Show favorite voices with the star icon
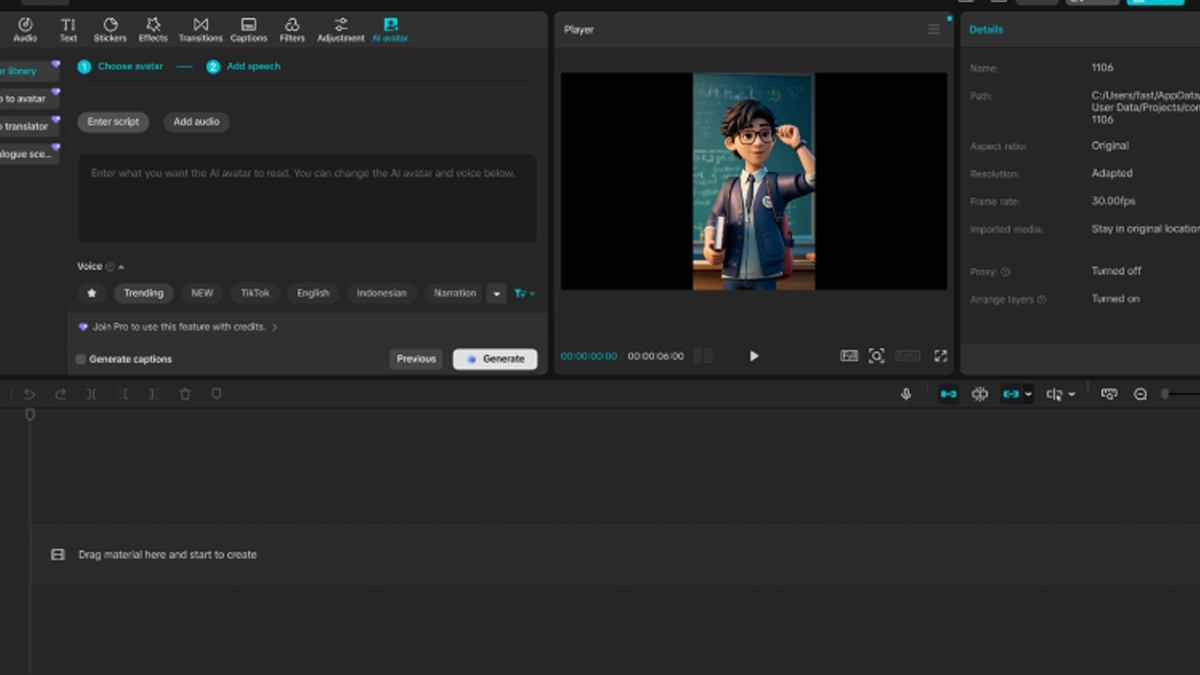The image size is (1200, 675). click(x=93, y=293)
